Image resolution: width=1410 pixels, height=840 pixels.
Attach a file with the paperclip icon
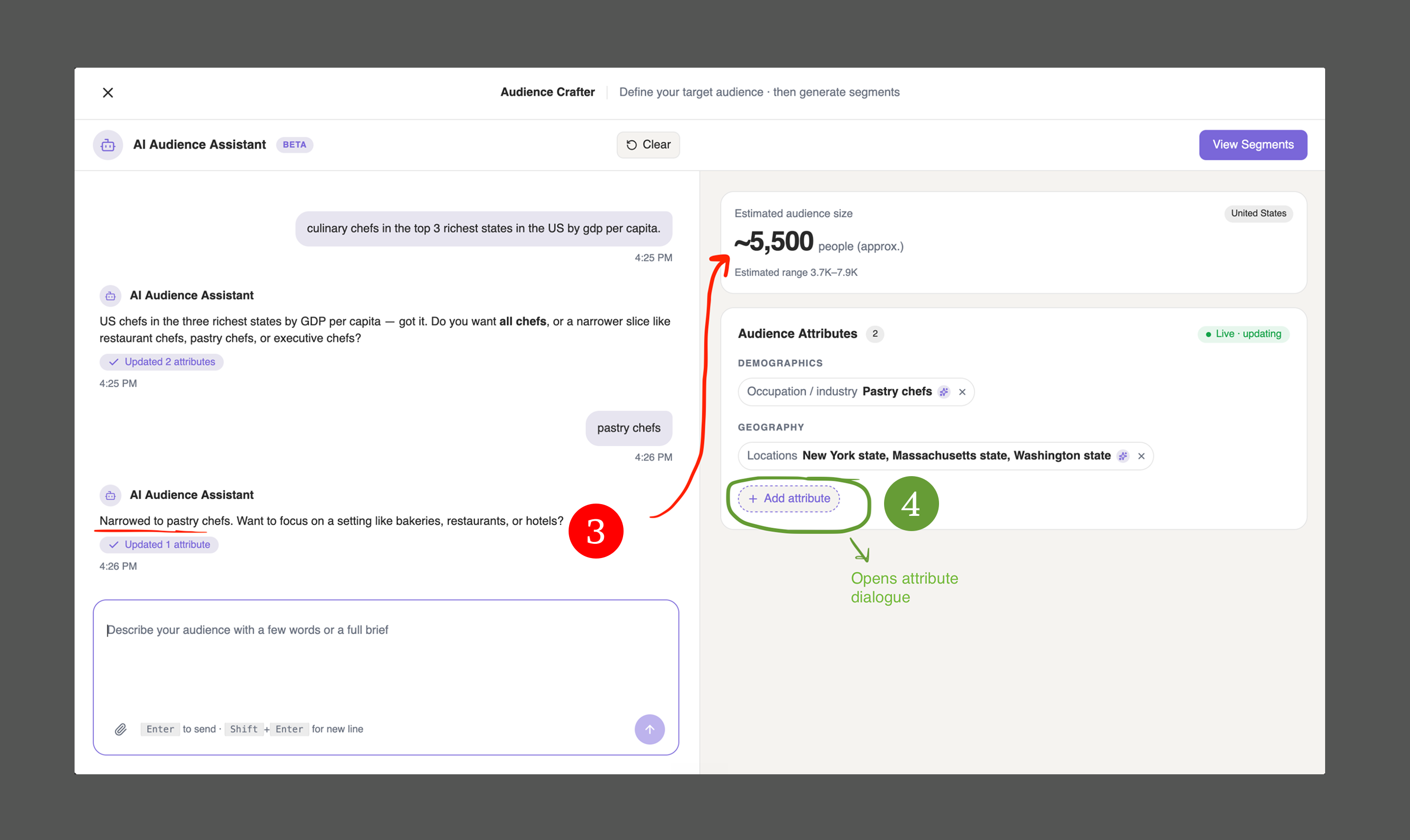[120, 730]
